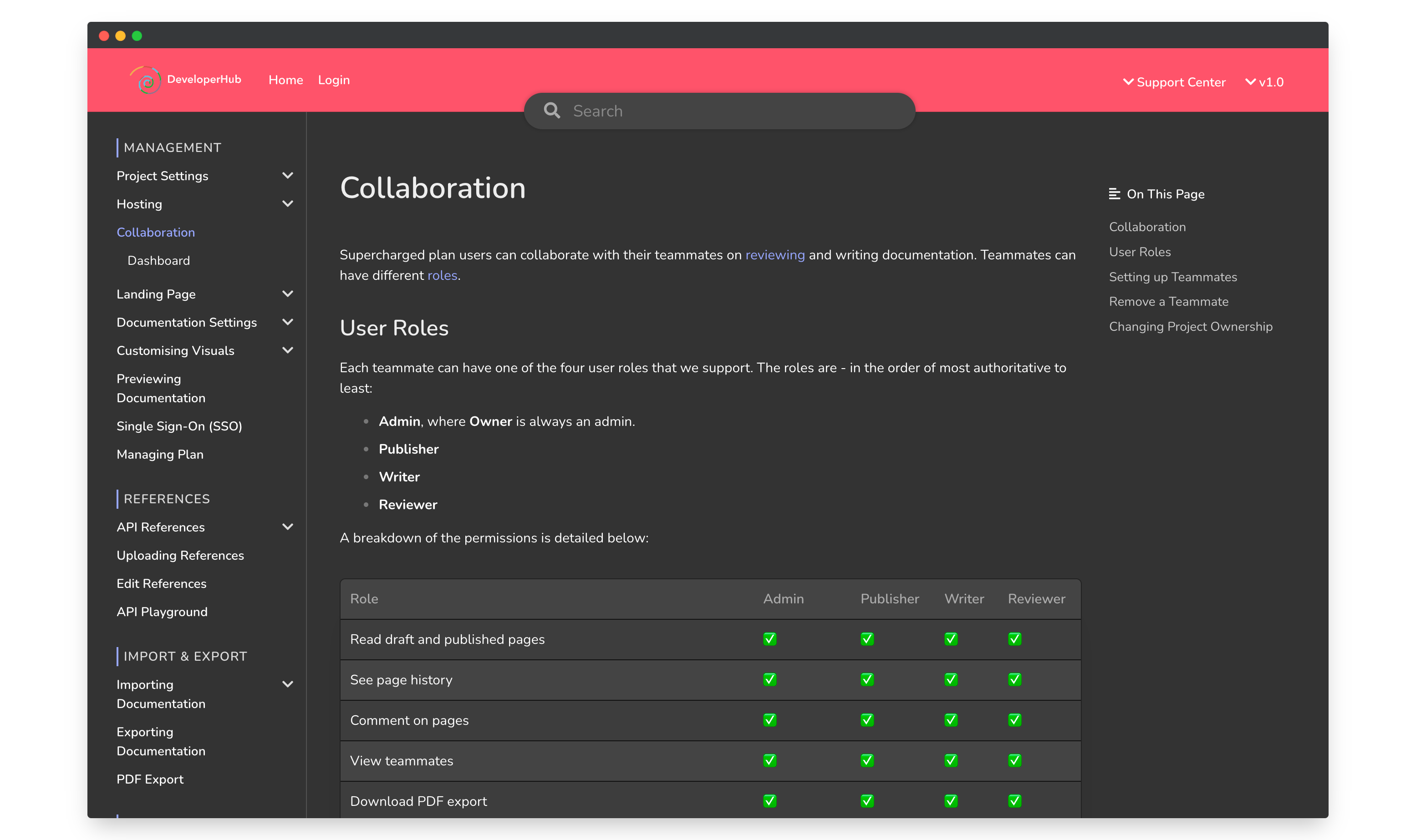Click Reviewer checkmark for Comment on pages
Viewport: 1416px width, 840px height.
pos(1014,720)
